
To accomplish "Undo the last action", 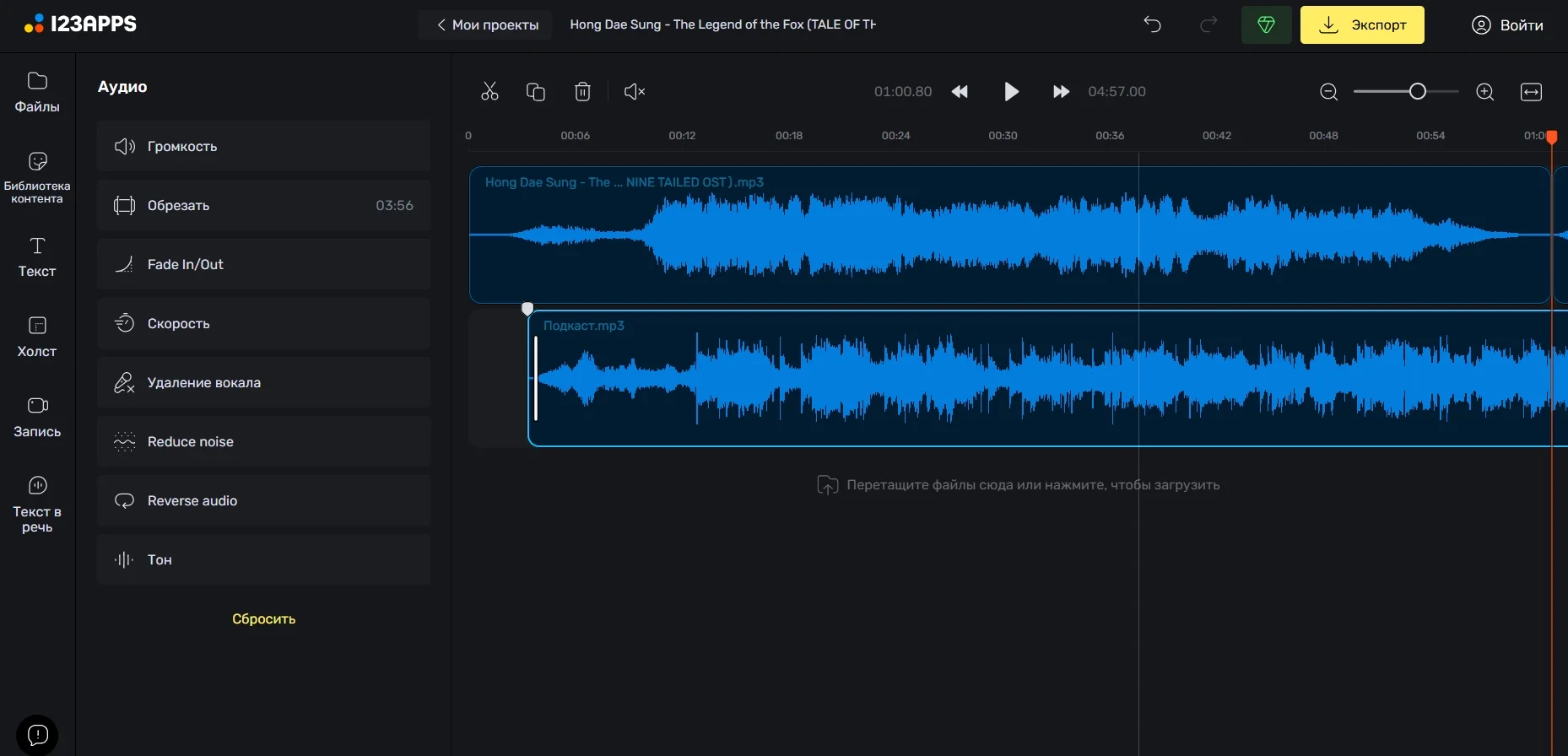I will (x=1153, y=24).
